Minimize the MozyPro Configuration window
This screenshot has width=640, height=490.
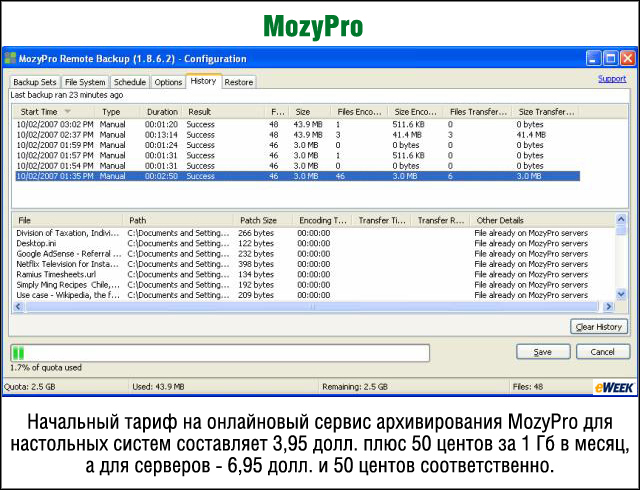coord(593,58)
